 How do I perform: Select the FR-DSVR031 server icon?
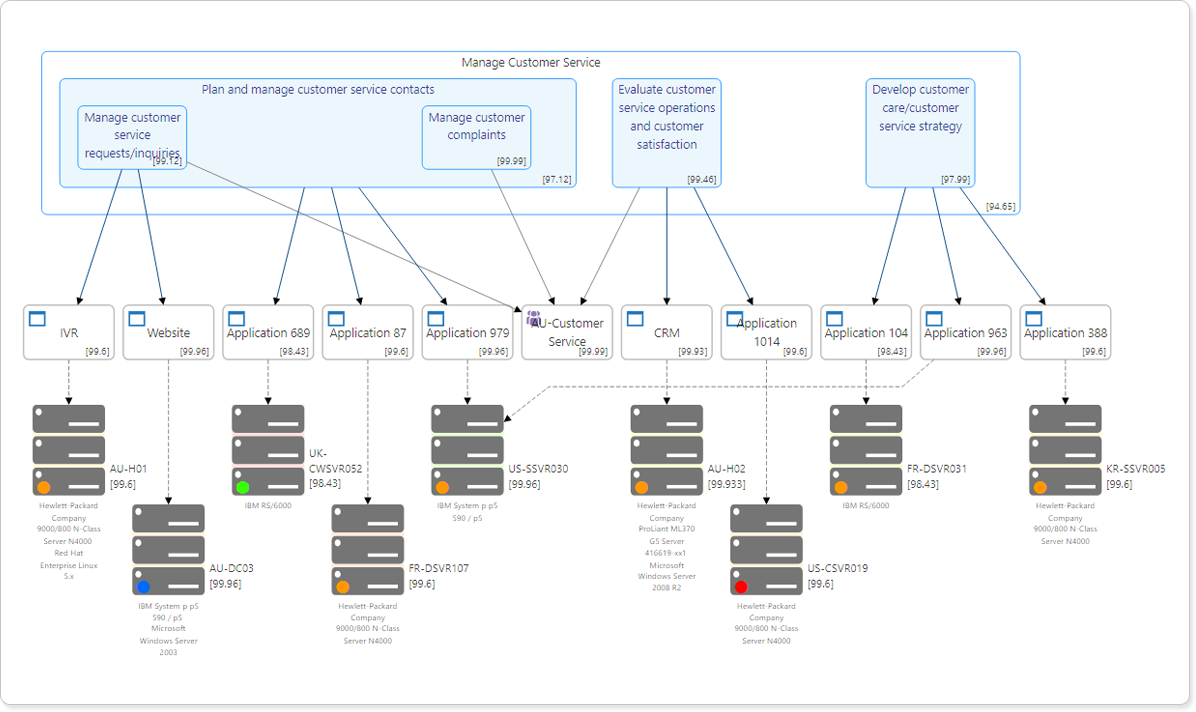[866, 448]
